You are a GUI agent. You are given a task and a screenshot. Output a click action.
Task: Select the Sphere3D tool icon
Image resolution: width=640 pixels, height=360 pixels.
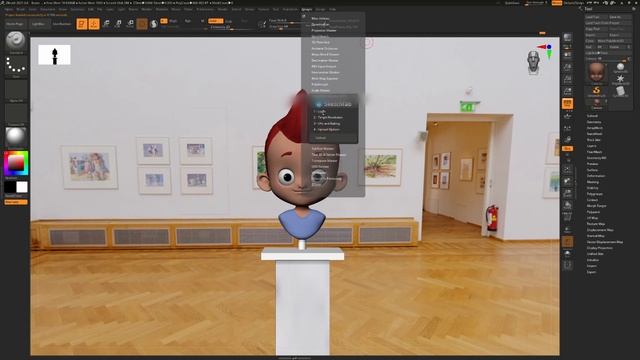(x=620, y=68)
